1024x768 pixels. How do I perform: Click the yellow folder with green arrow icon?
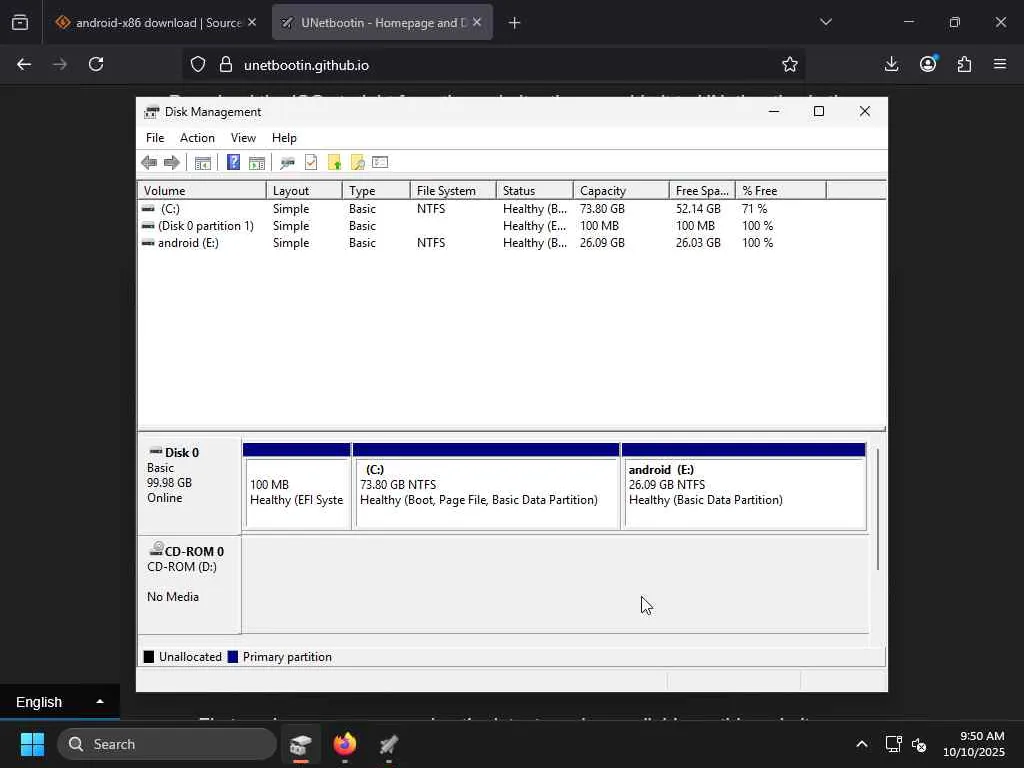click(x=334, y=162)
